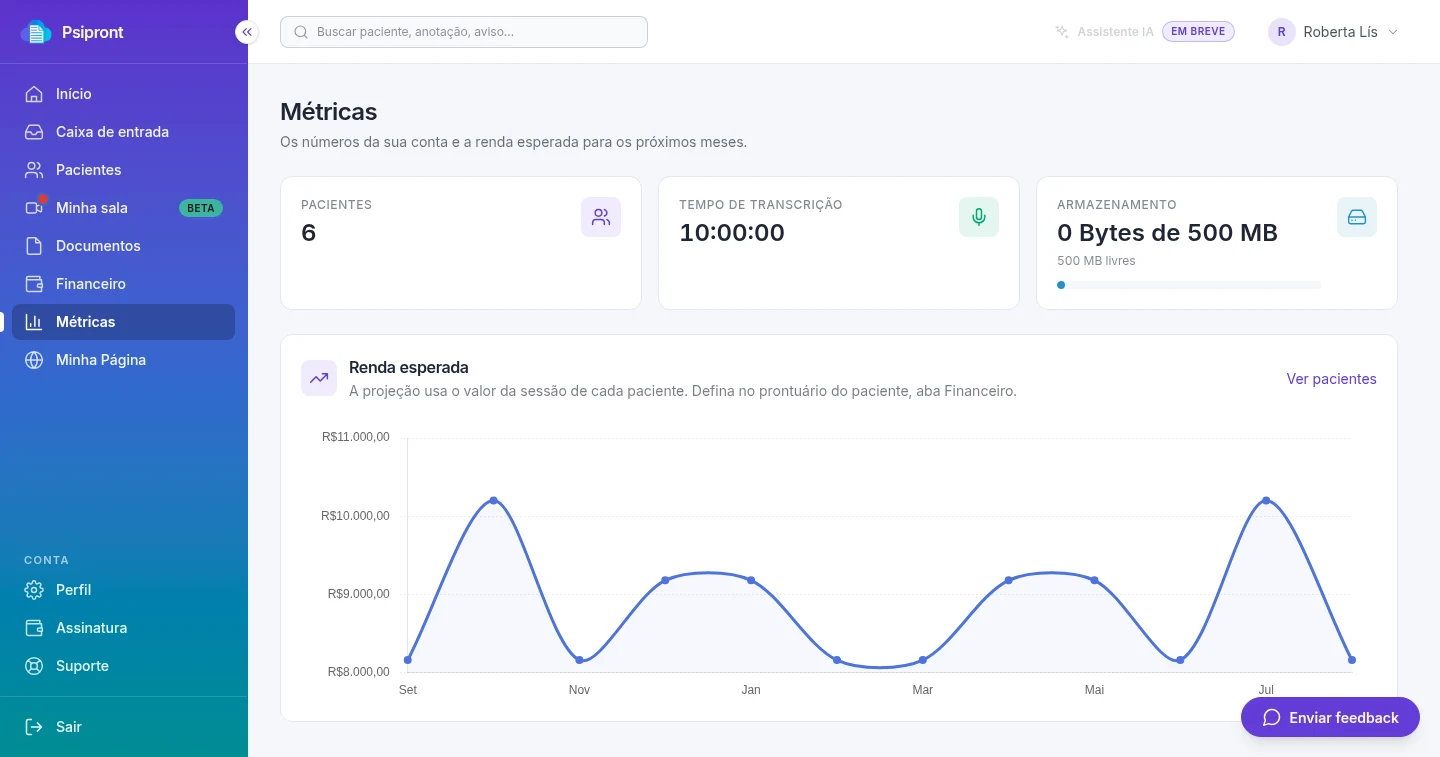Click the BETA badge next to Minha sala

tap(201, 208)
